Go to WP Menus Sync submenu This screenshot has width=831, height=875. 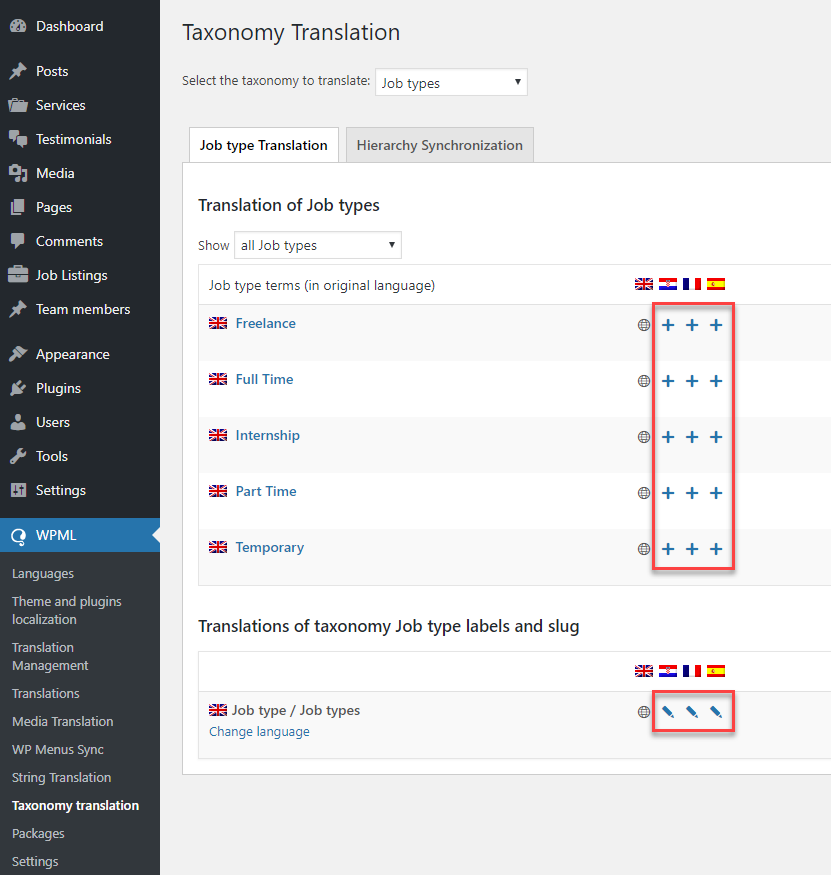point(57,749)
